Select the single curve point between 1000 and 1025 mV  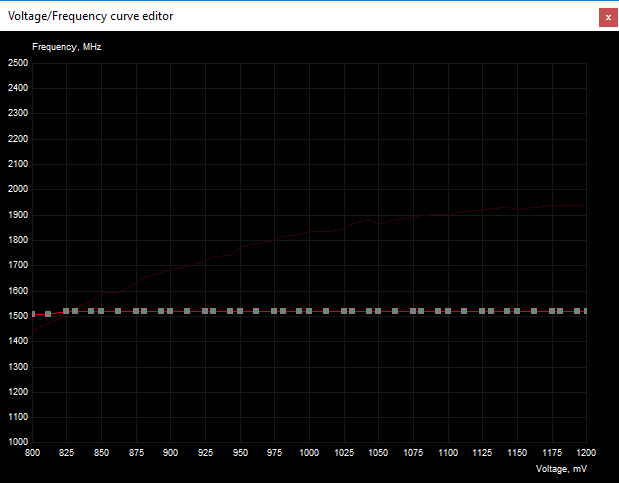(326, 311)
